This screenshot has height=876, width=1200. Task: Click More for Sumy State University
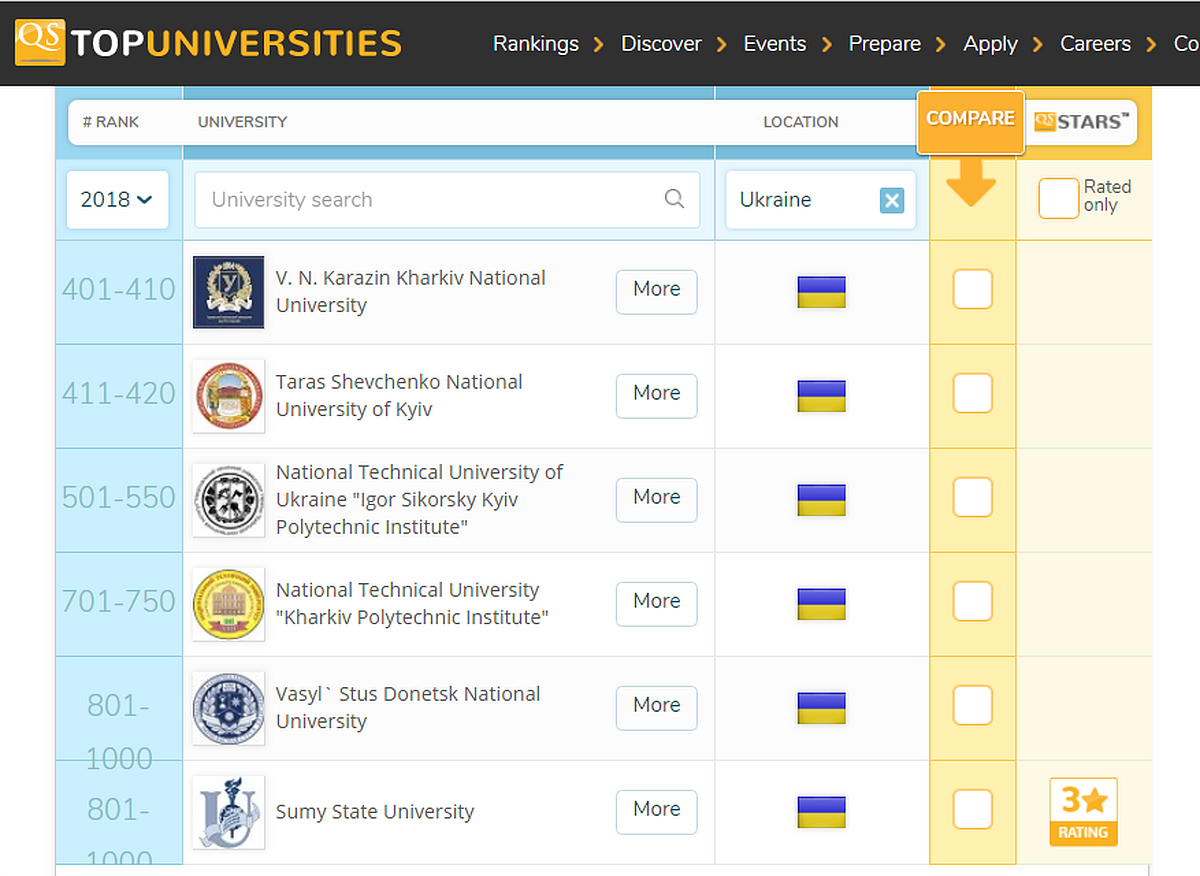pos(657,812)
